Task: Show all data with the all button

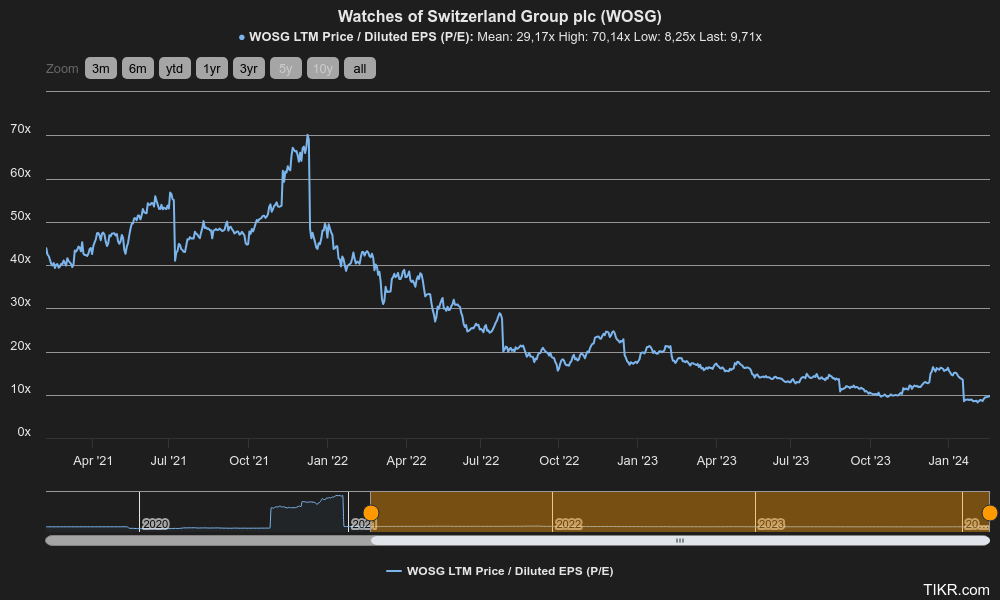Action: [x=360, y=68]
